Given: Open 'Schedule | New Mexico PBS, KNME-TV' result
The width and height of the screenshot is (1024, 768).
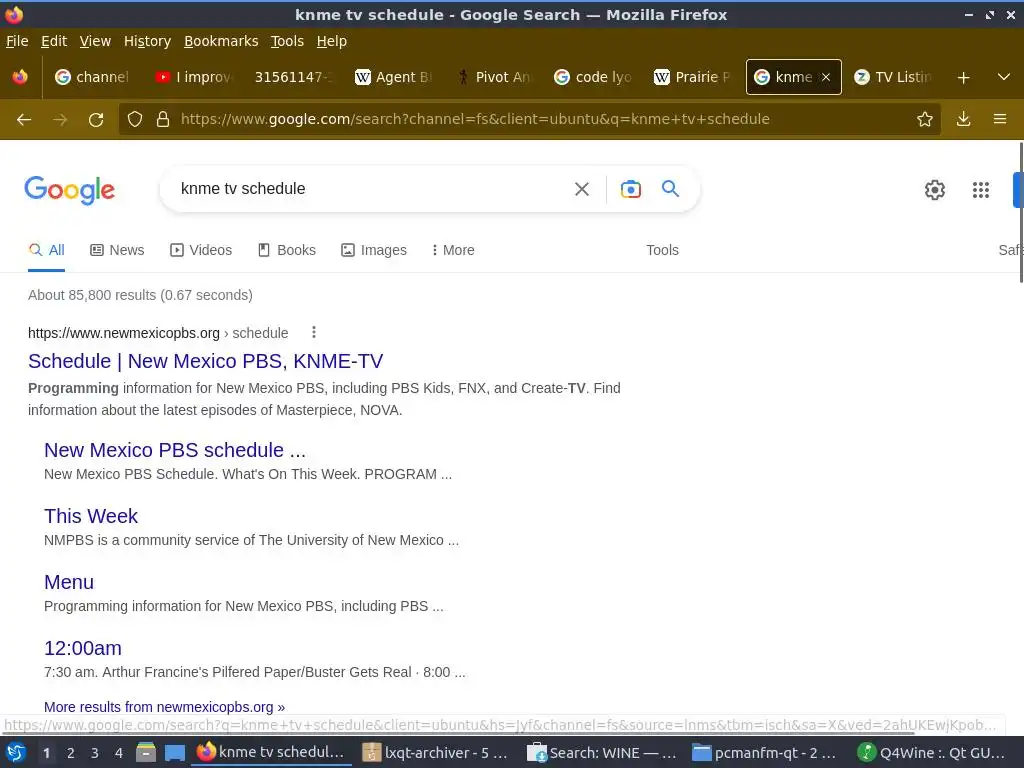Looking at the screenshot, I should pos(206,361).
